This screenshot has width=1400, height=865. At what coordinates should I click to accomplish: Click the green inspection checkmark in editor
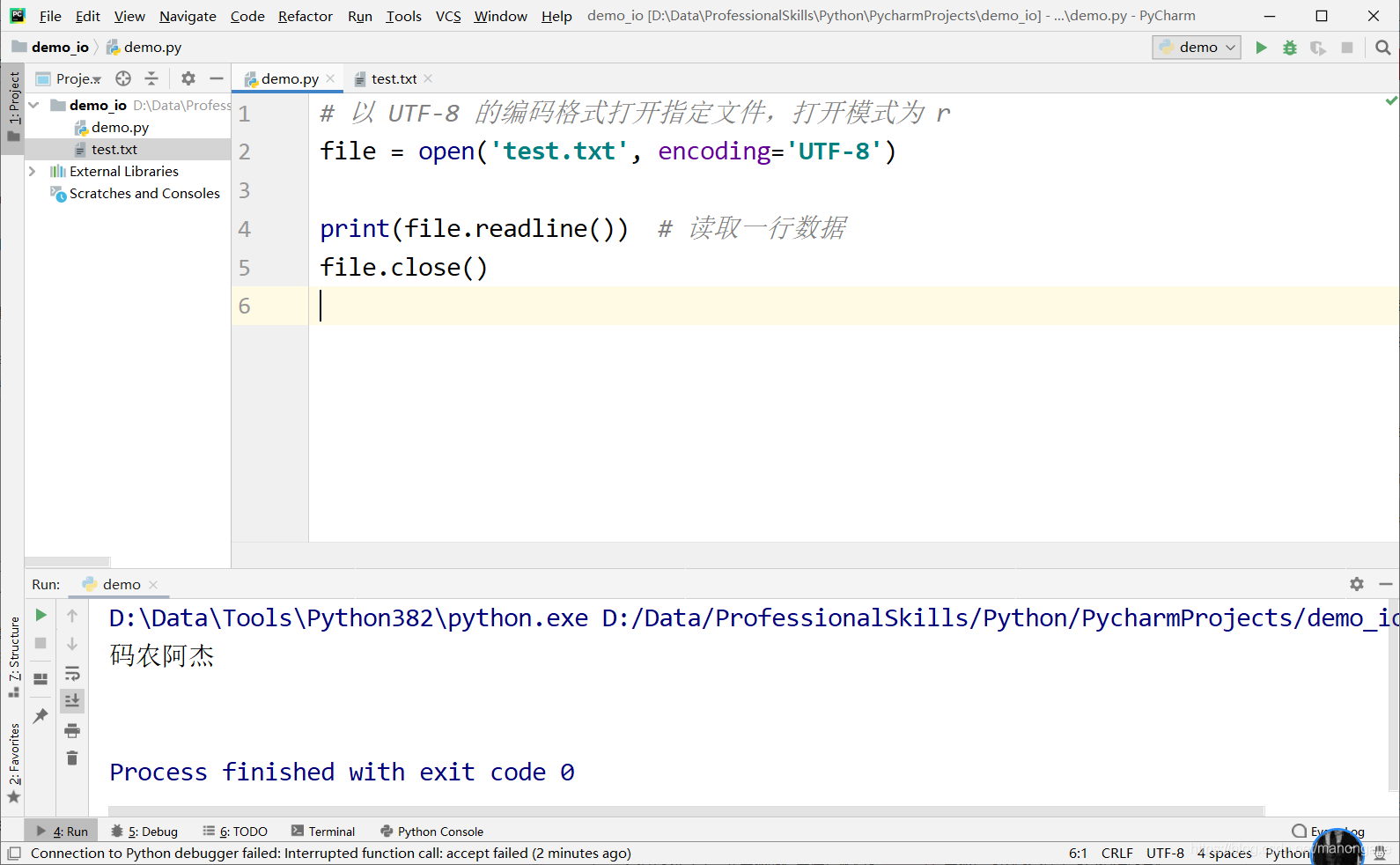[x=1391, y=101]
